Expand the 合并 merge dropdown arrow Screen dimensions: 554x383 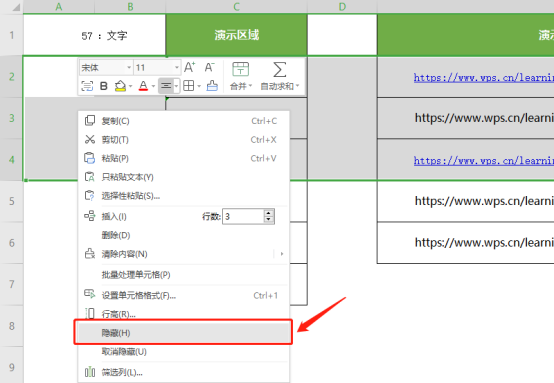[251, 86]
